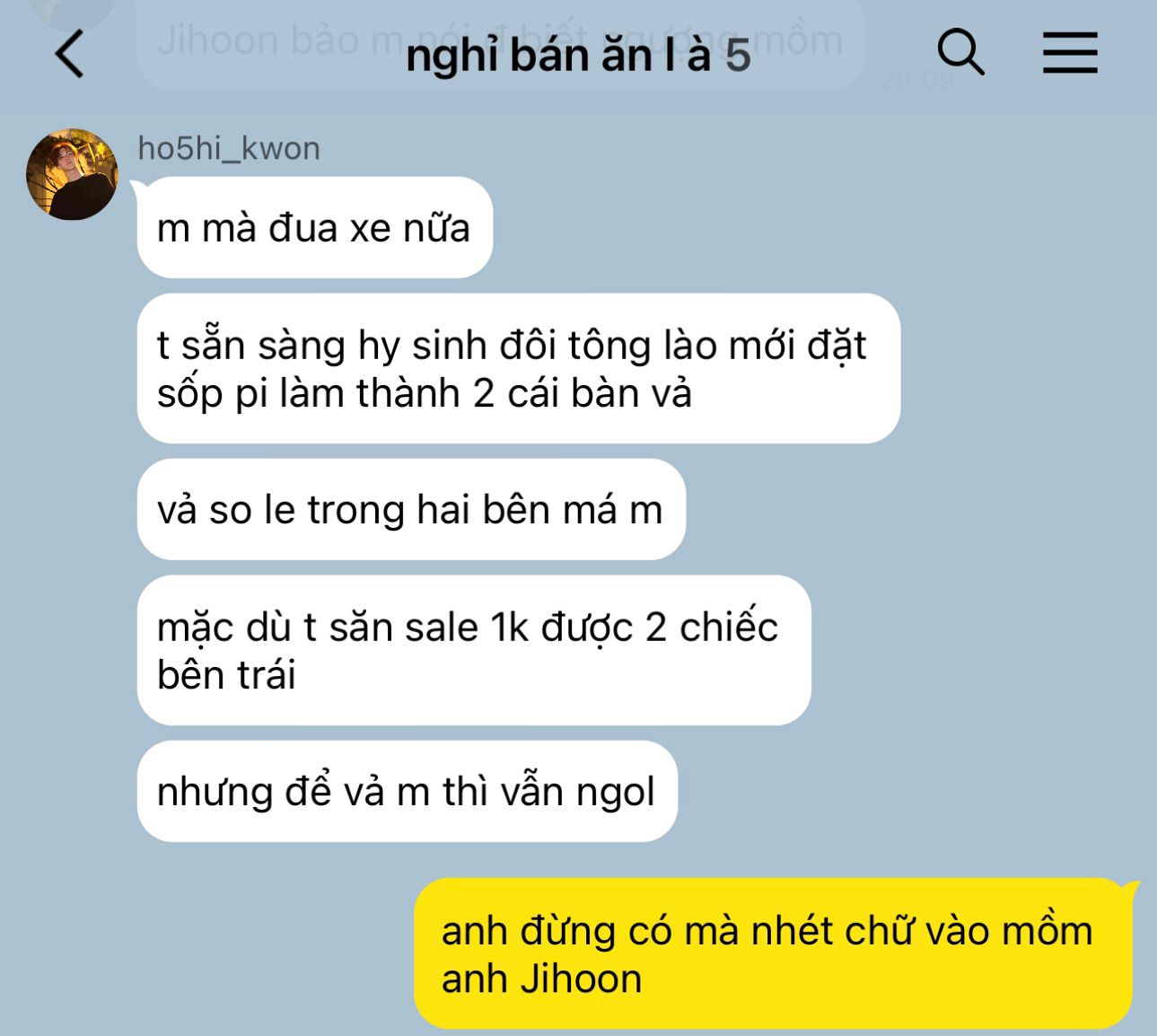Screen dimensions: 1157x1036
Task: Select the message 'nhưng để vả m thì vẫn ngol'
Action: pos(407,791)
